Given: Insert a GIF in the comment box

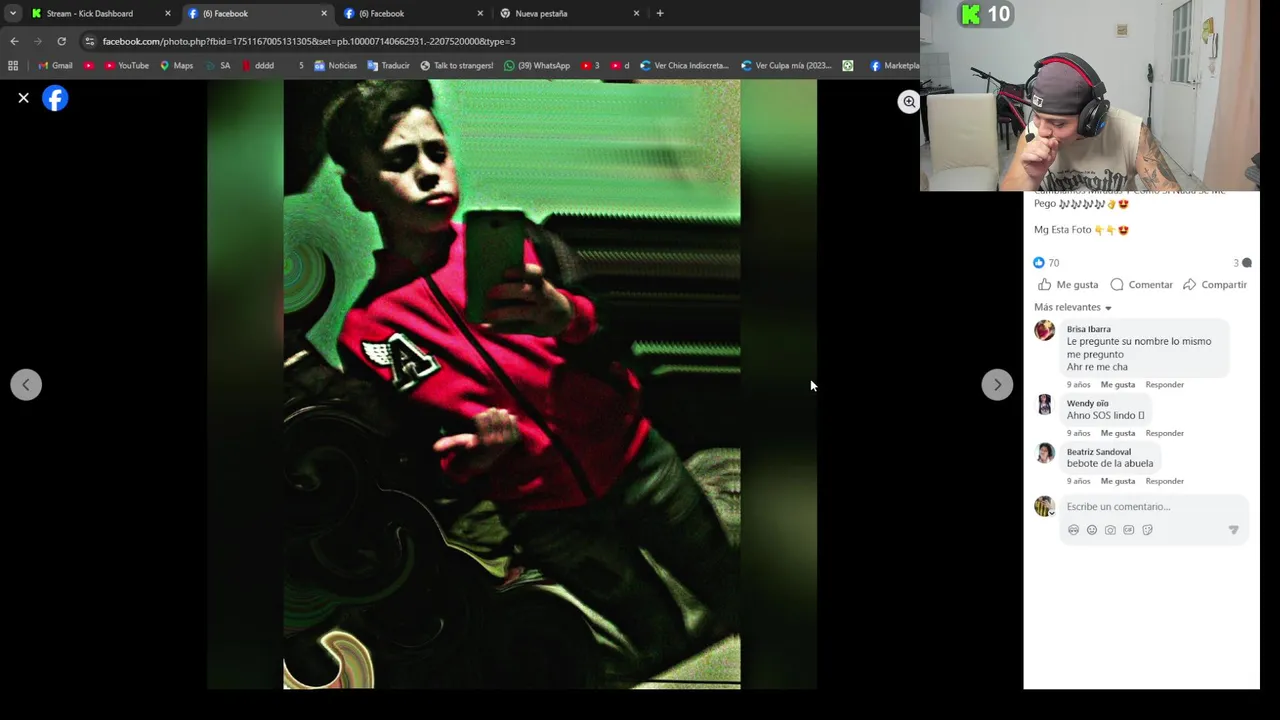Looking at the screenshot, I should [1129, 530].
